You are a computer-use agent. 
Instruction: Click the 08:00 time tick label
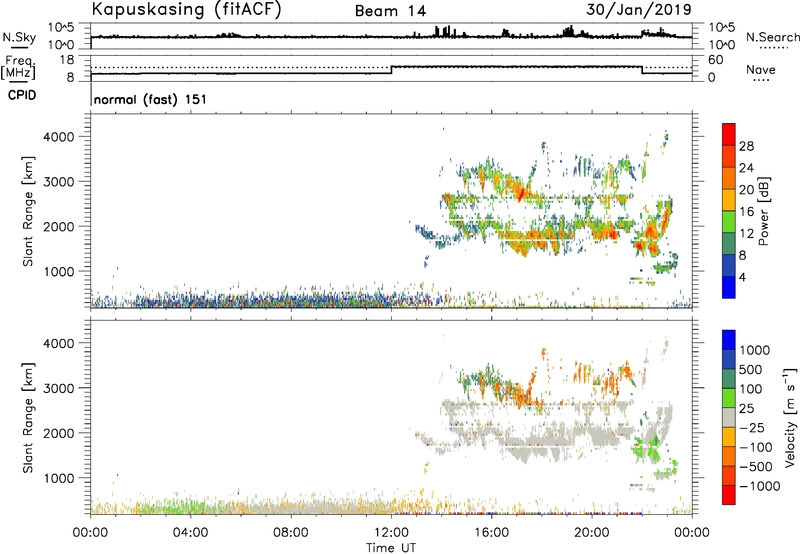(x=290, y=533)
